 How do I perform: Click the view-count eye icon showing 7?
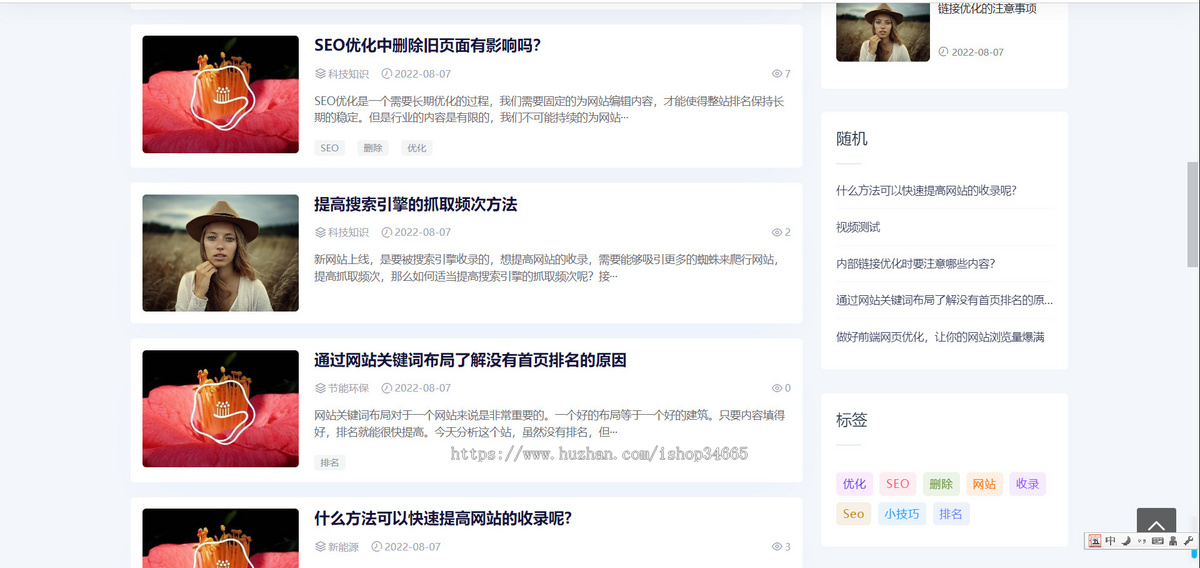click(x=777, y=74)
